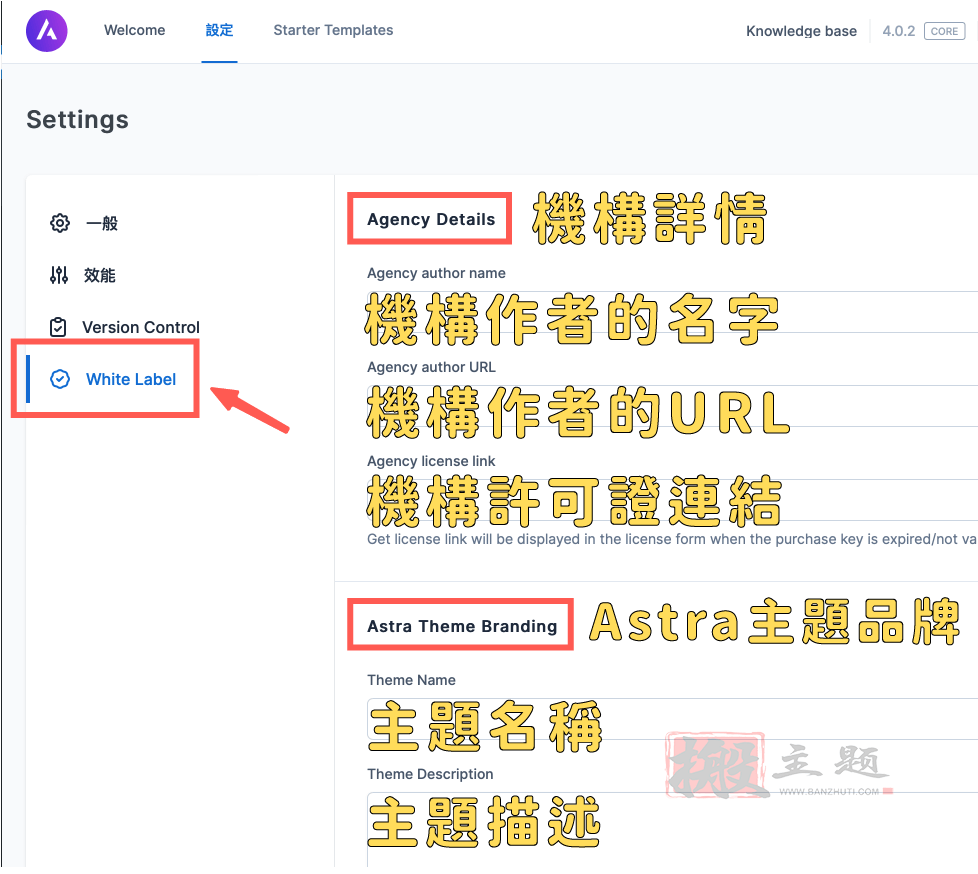Click the checkmark badge icon for White Label
978x874 pixels.
(60, 379)
